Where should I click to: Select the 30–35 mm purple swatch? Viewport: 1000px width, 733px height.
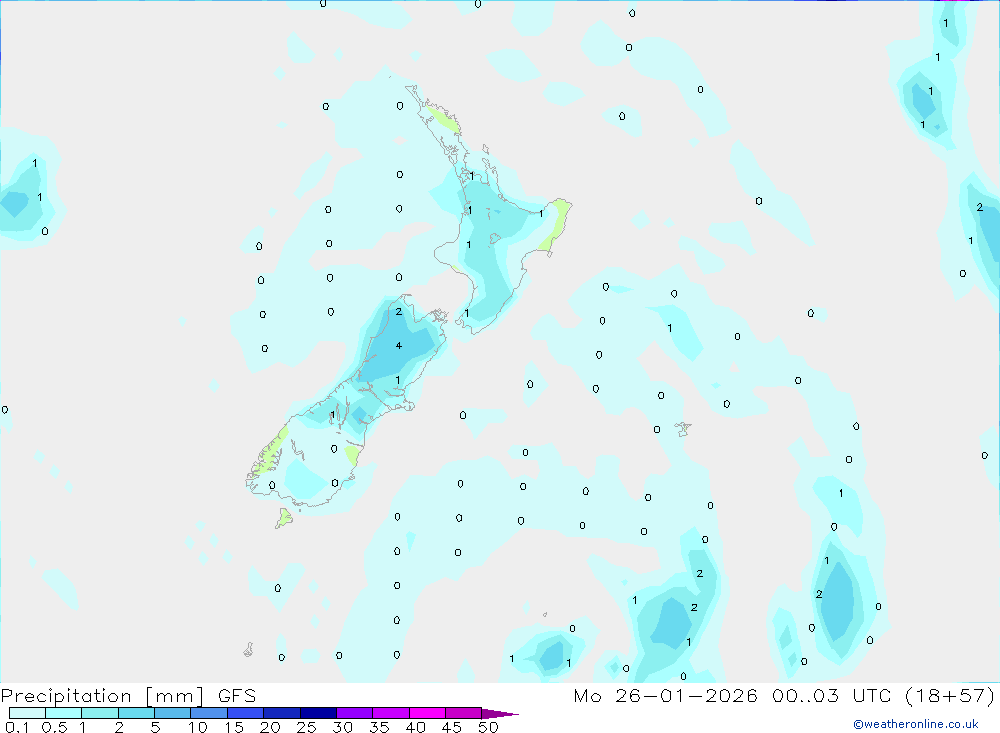pyautogui.click(x=355, y=713)
